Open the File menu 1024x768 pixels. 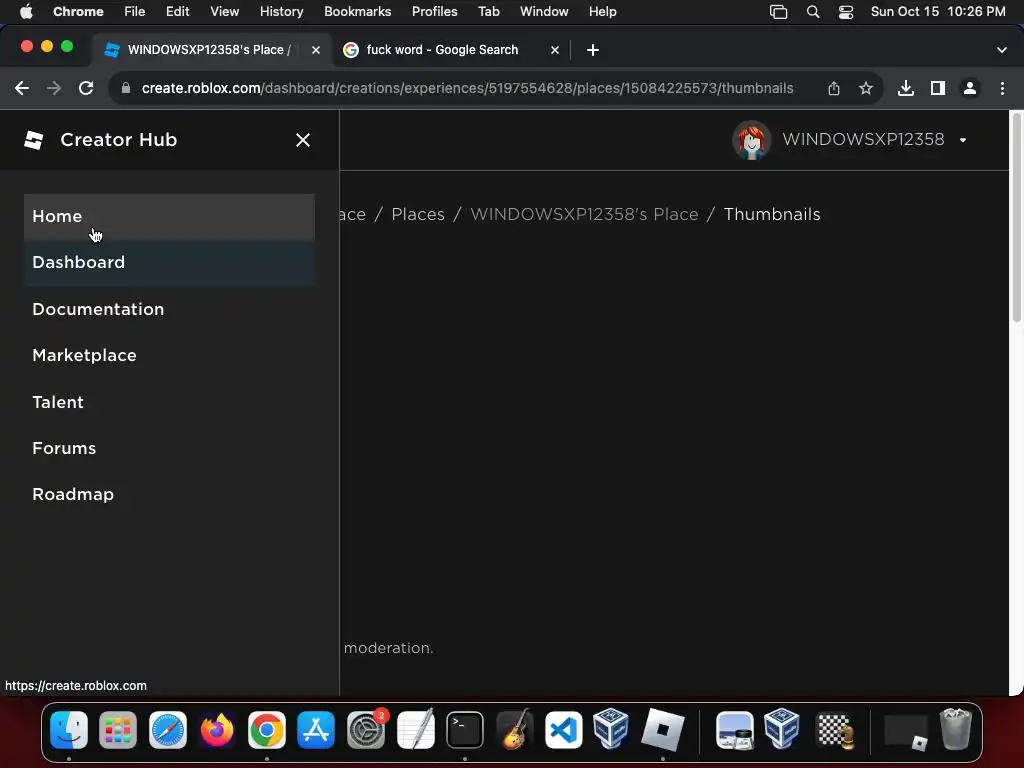click(x=135, y=12)
